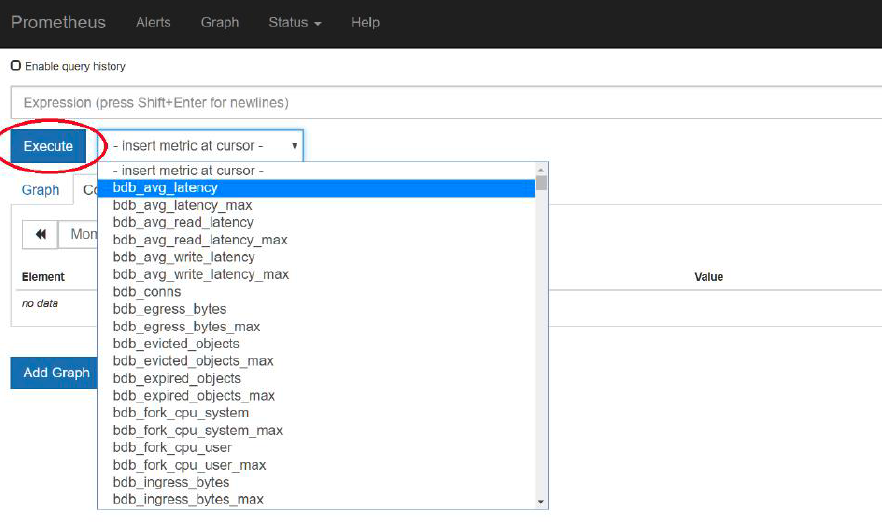
Task: Choose bdb_fork_cpu_system metric
Action: 317,413
